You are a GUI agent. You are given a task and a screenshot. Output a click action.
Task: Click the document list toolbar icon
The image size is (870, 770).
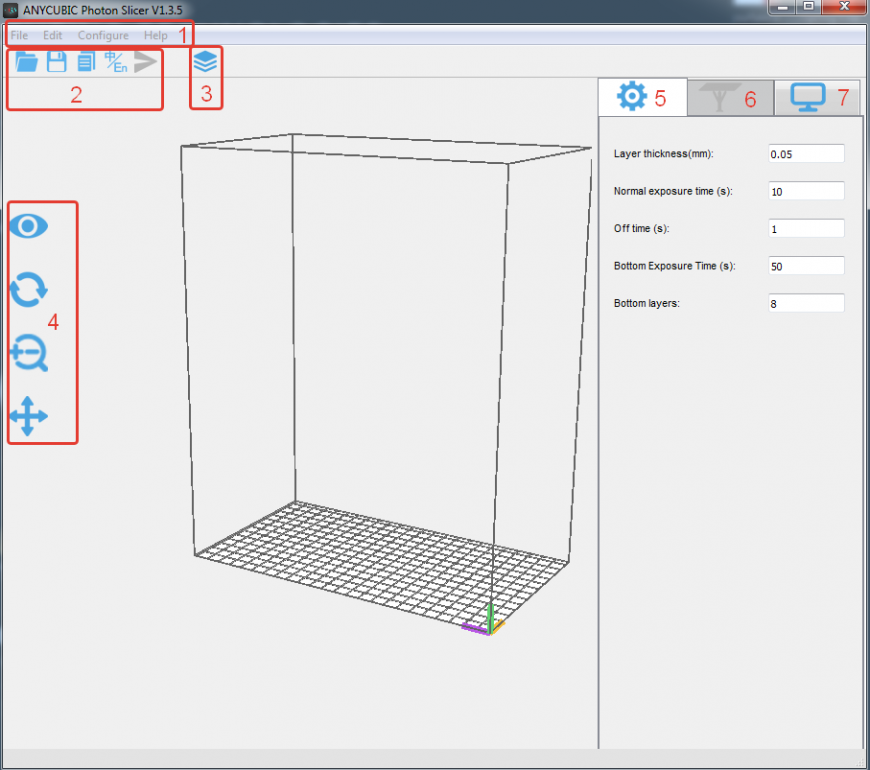point(86,62)
